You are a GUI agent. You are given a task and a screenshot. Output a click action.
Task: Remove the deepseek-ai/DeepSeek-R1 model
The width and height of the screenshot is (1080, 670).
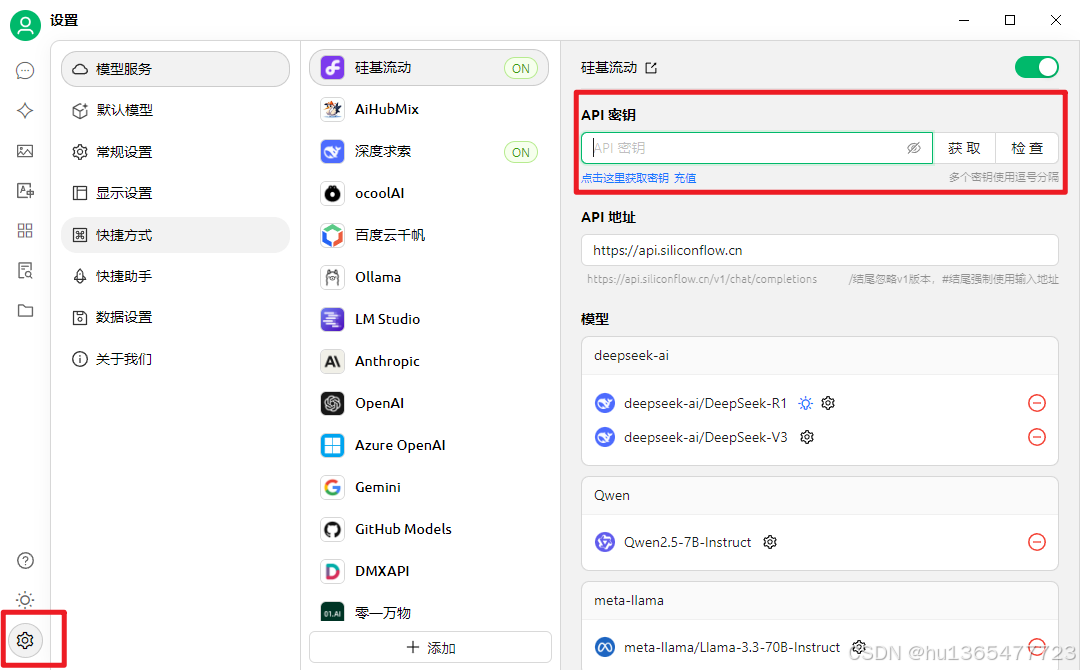(x=1037, y=403)
